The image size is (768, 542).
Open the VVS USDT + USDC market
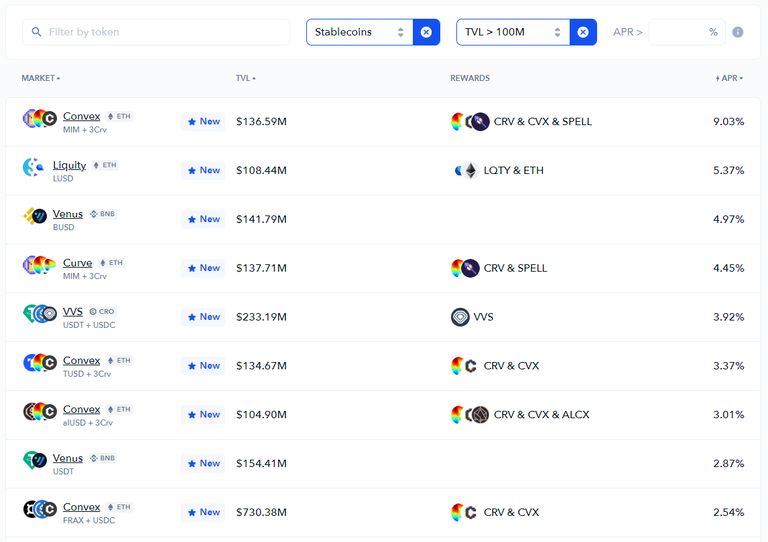[x=72, y=312]
